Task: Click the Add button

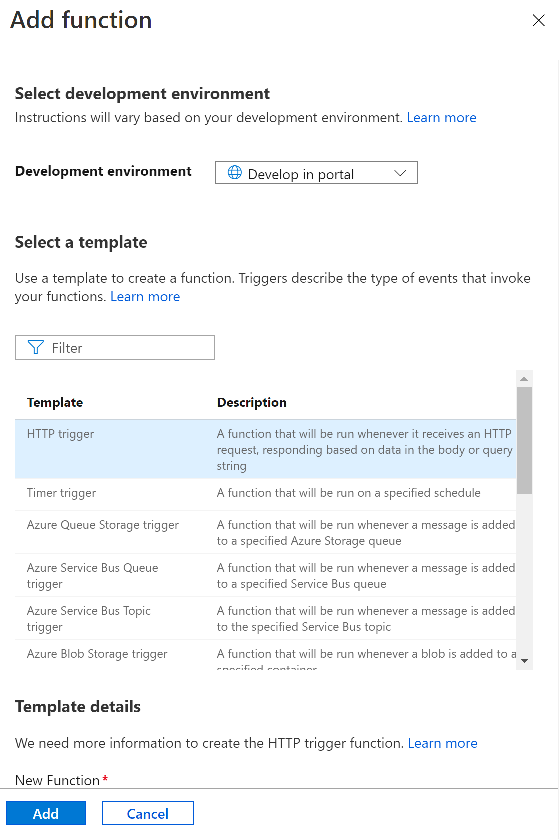Action: click(46, 813)
